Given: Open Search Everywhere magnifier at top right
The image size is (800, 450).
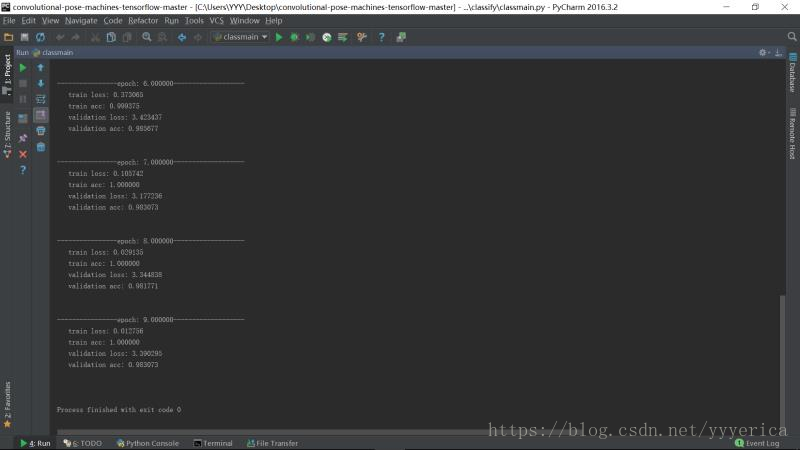Looking at the screenshot, I should (x=792, y=37).
